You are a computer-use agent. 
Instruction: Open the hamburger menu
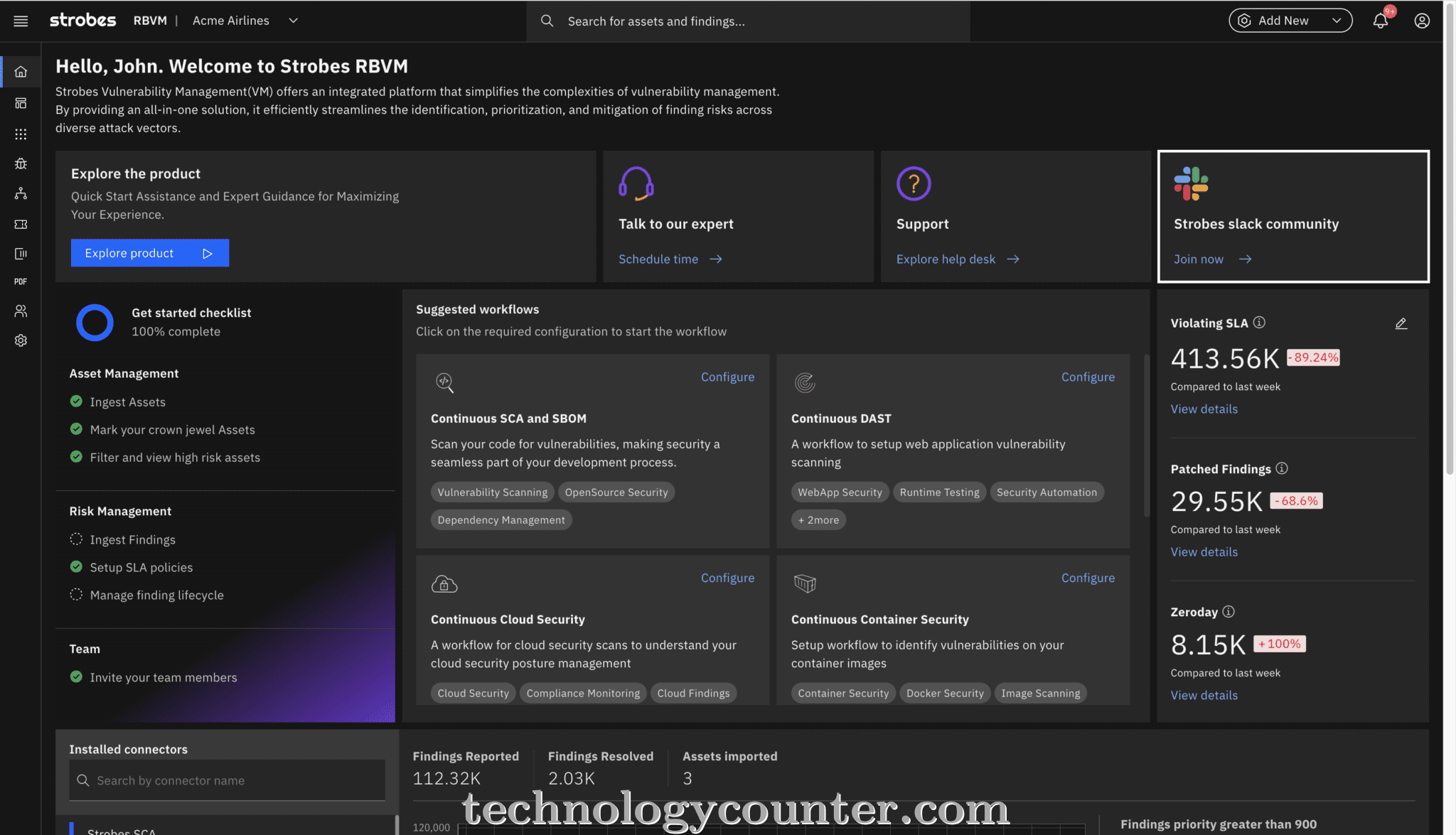pos(21,21)
